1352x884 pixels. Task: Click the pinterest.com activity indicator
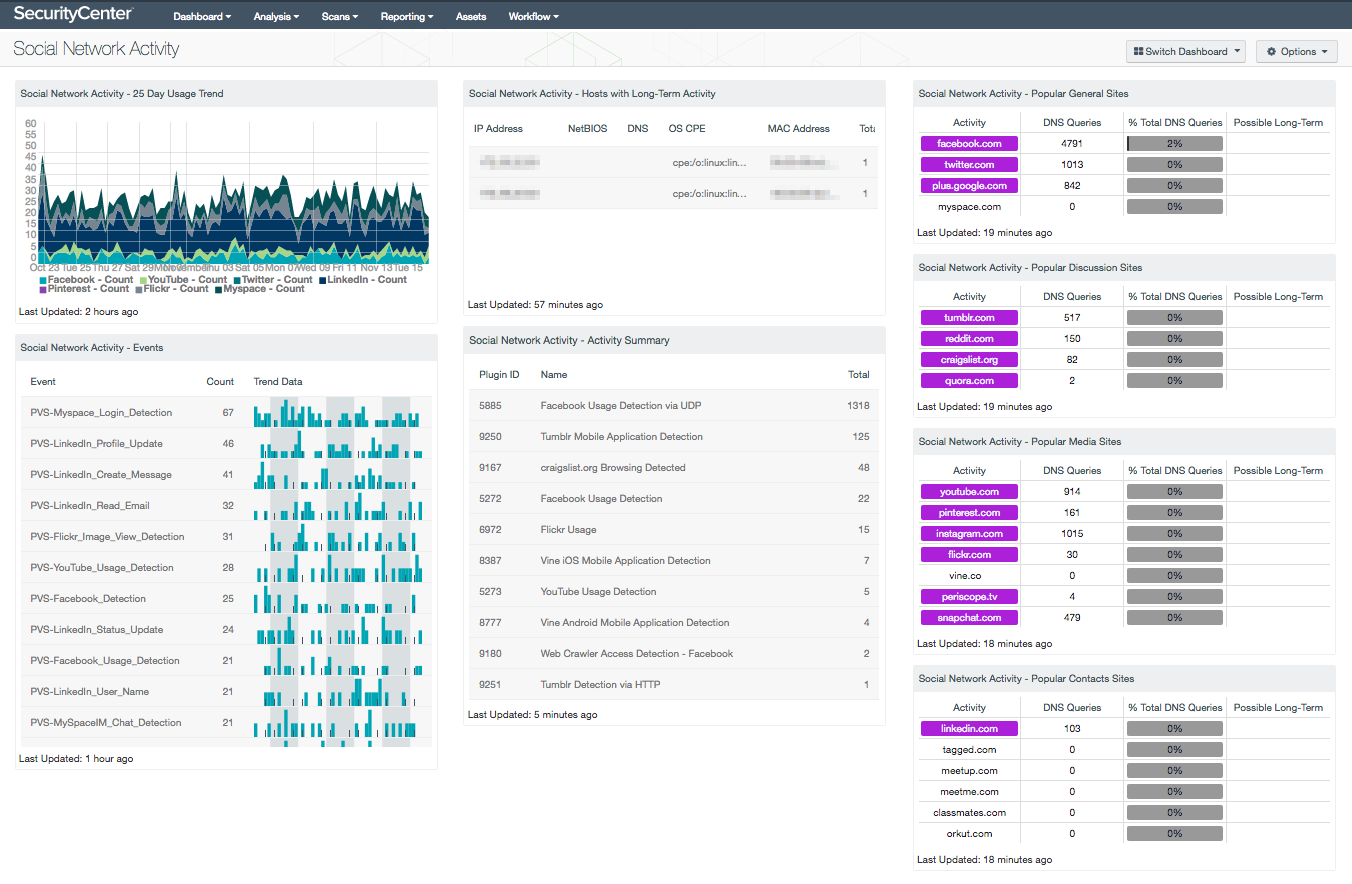969,513
